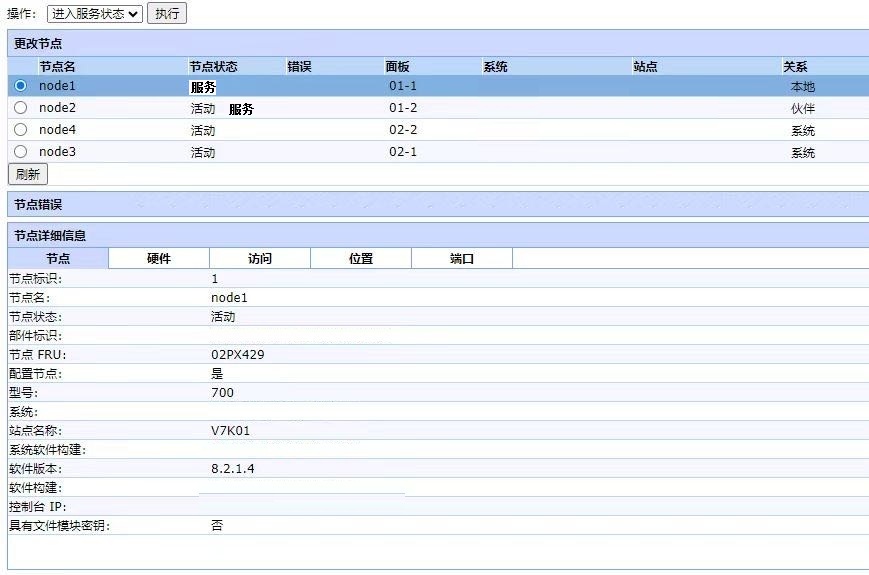Open the 访问 tab
The height and width of the screenshot is (575, 869).
point(260,258)
